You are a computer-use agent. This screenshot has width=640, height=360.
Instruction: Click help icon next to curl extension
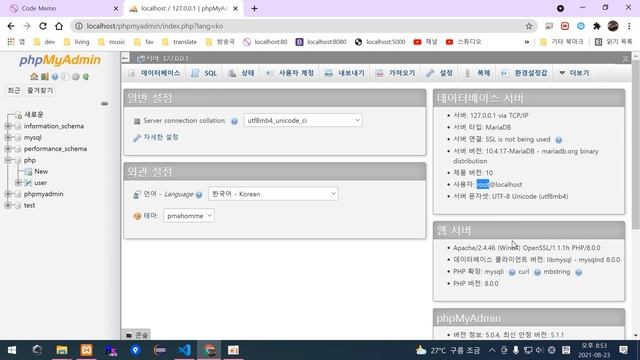[537, 272]
